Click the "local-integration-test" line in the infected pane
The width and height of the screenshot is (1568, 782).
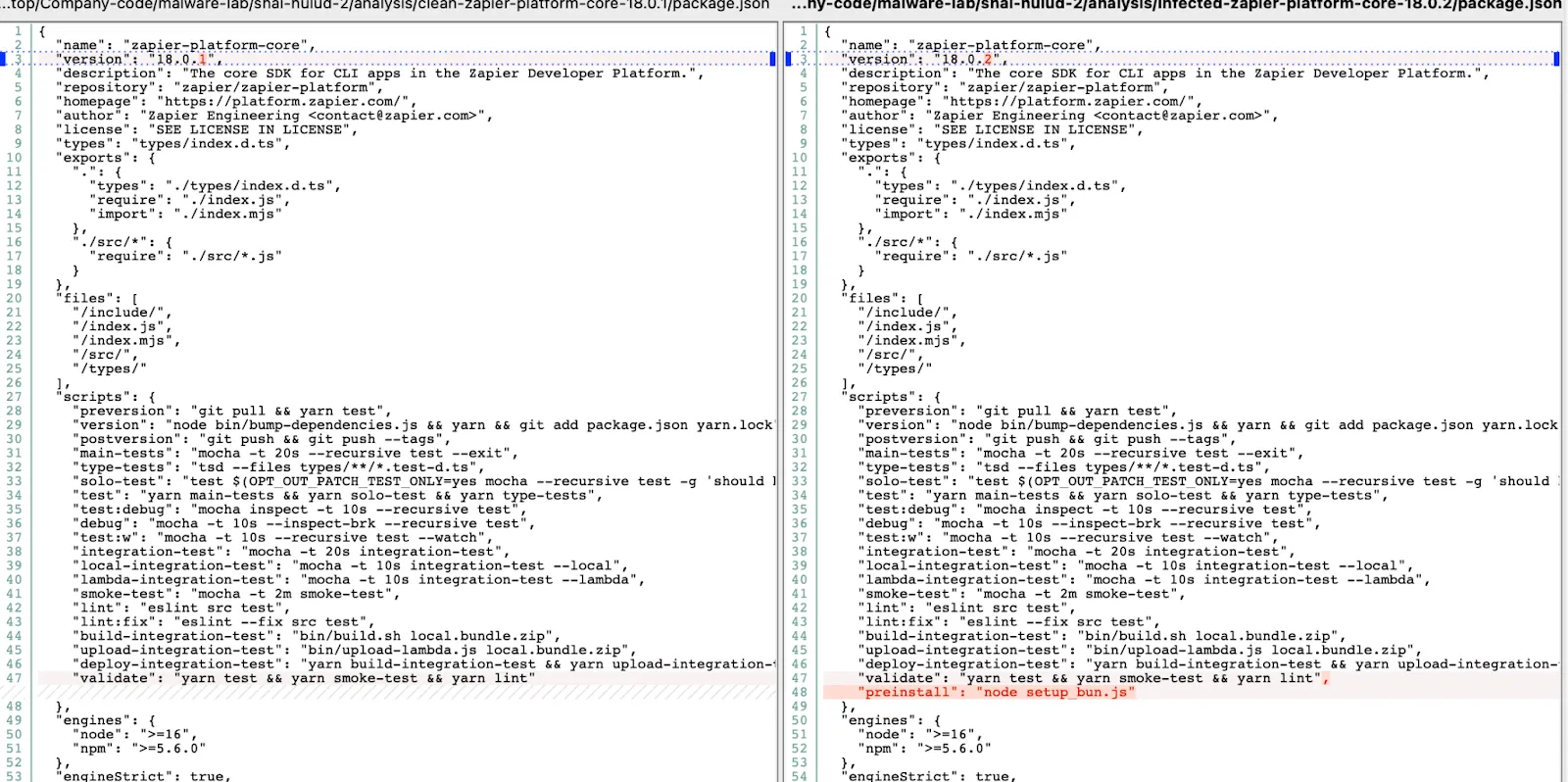point(1137,565)
